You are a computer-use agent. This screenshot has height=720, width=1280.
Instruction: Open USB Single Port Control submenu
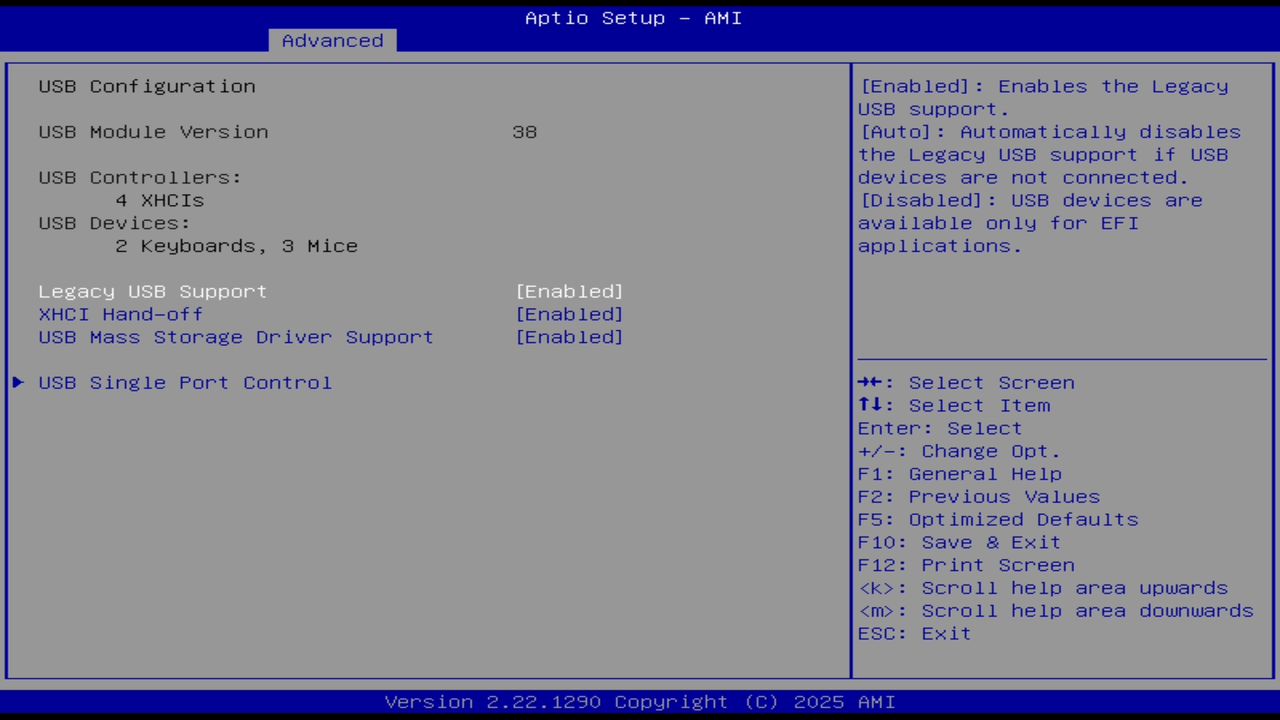pos(184,382)
